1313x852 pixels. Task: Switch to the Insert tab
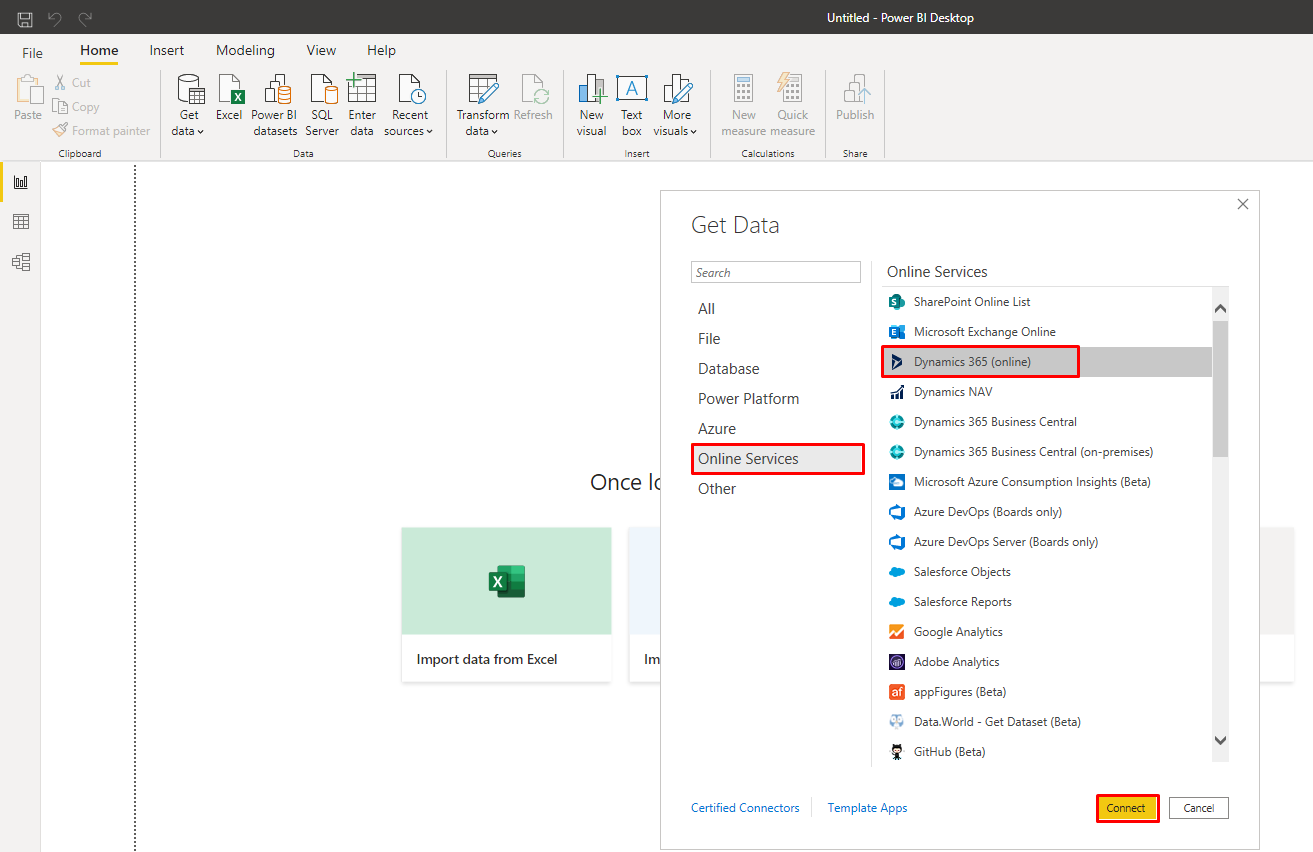[167, 50]
